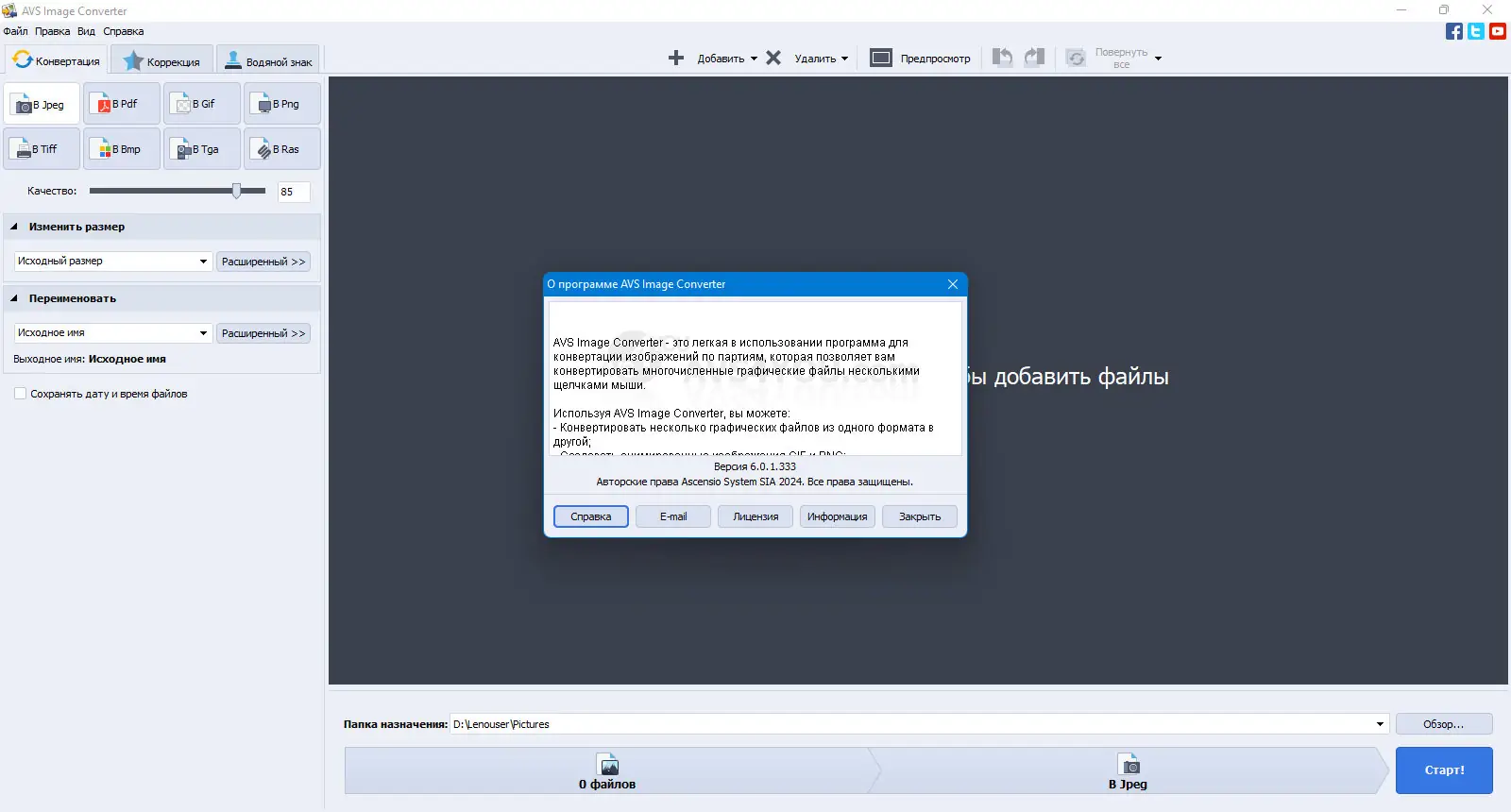Click the 'Информация' button
Screen dimensions: 1511x812
838,516
